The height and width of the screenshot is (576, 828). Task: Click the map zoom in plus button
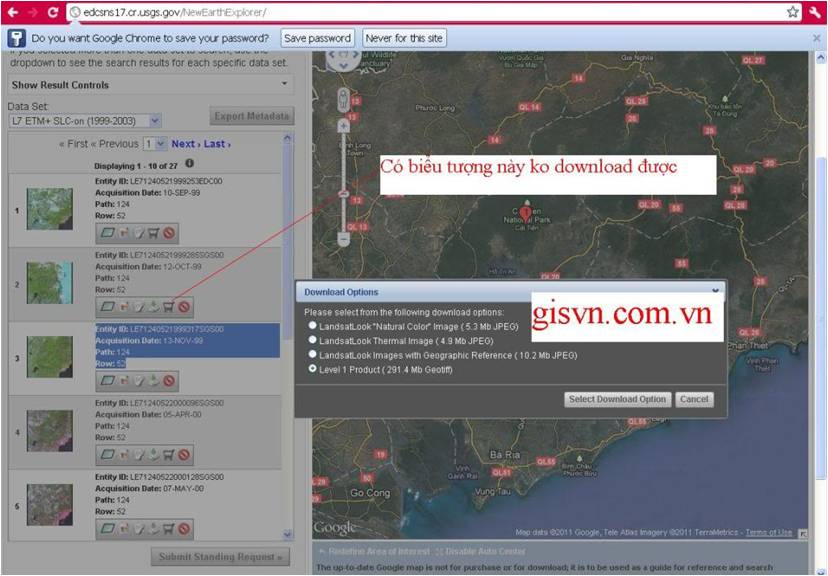click(344, 126)
